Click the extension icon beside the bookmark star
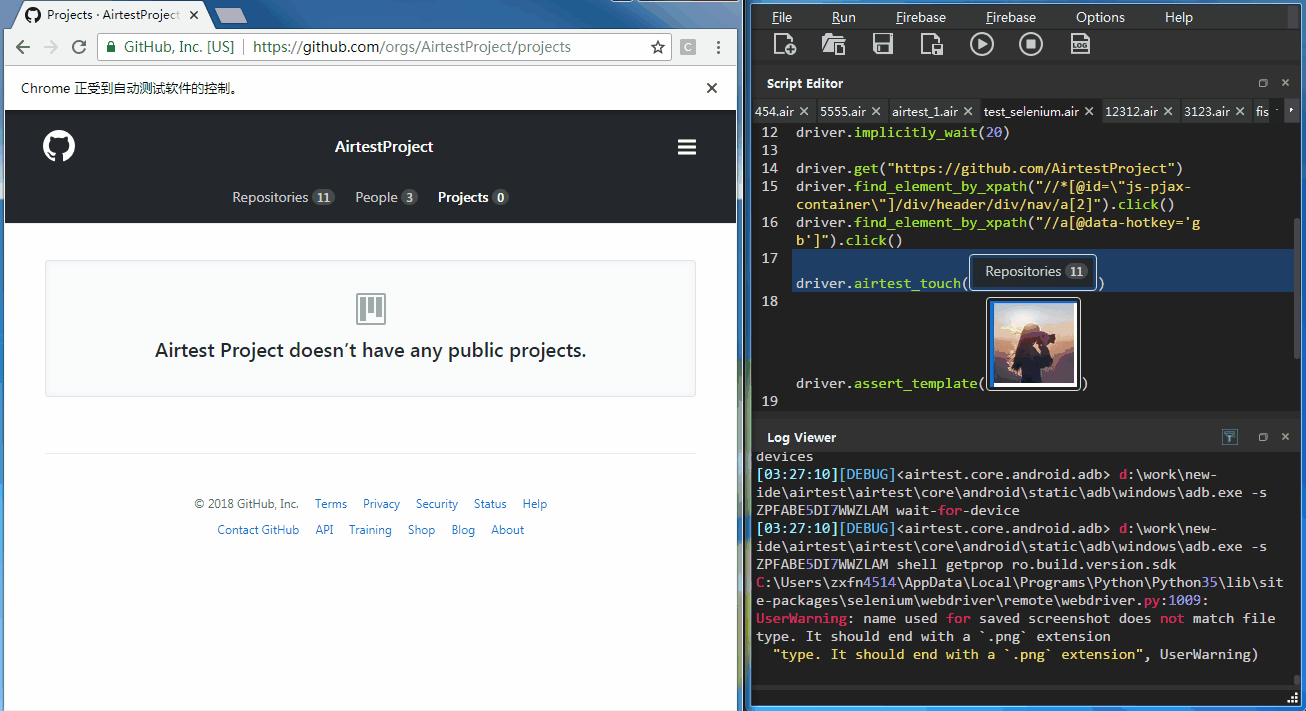 (688, 47)
